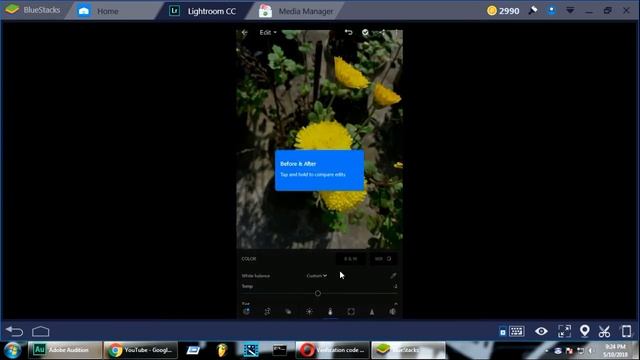640x360 pixels.
Task: Open the Presets tool in bottom toolbar
Action: pyautogui.click(x=288, y=312)
